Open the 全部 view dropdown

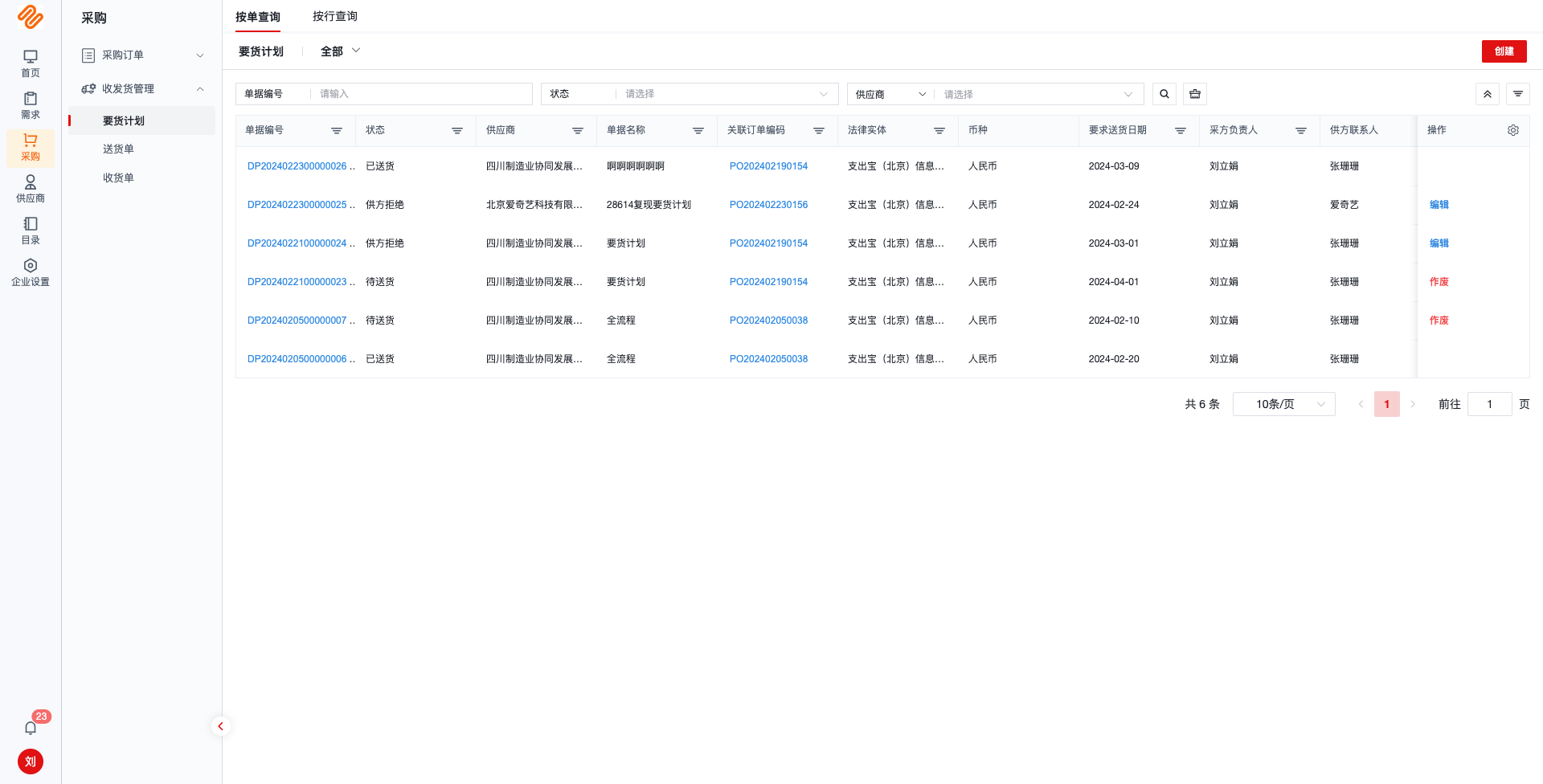340,51
